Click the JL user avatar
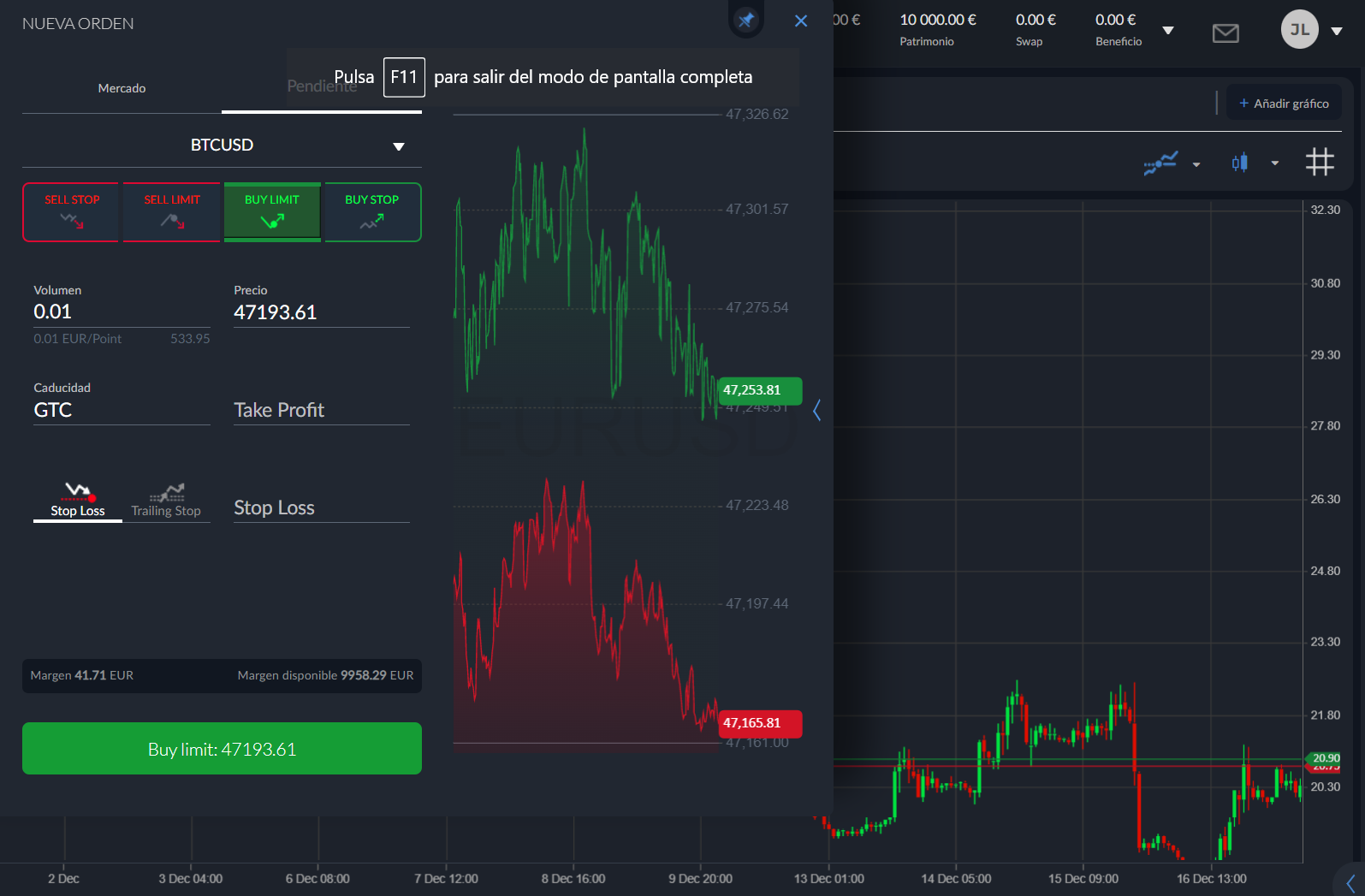The image size is (1365, 896). [x=1299, y=30]
